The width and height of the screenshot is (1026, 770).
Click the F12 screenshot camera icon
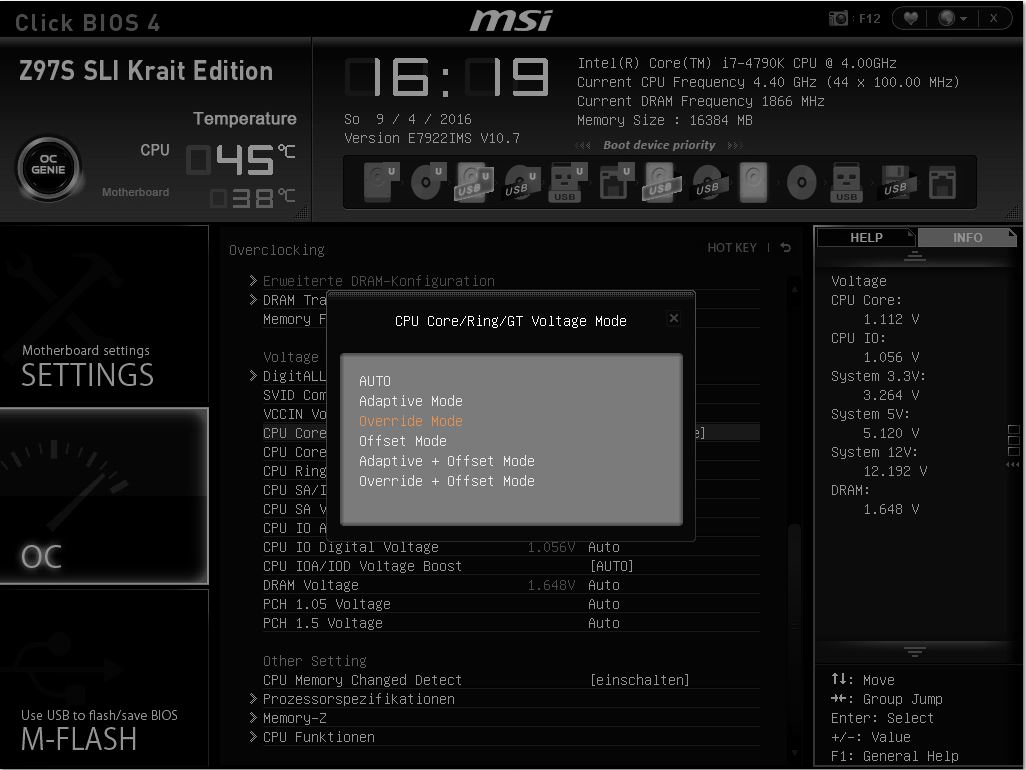838,18
